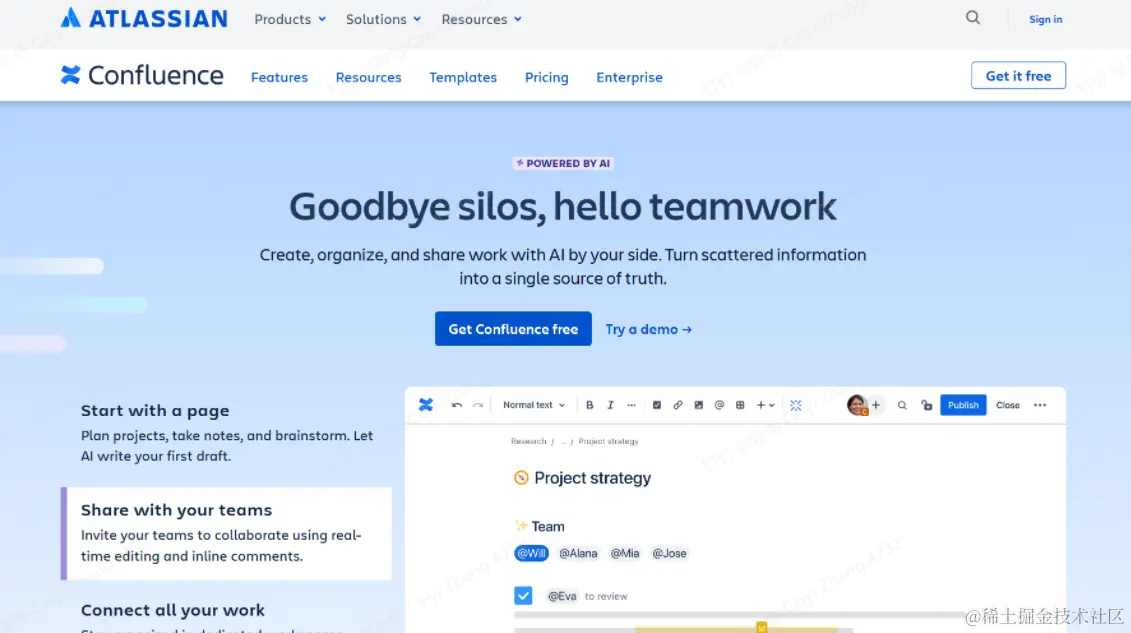1131x633 pixels.
Task: Click the Goodbye silos, hello teamwork headline
Action: click(x=563, y=206)
